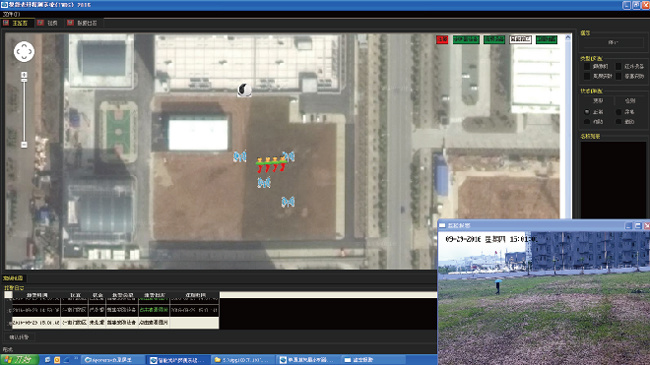The height and width of the screenshot is (365, 650).
Task: Select the dome camera icon on the map
Action: click(x=244, y=90)
